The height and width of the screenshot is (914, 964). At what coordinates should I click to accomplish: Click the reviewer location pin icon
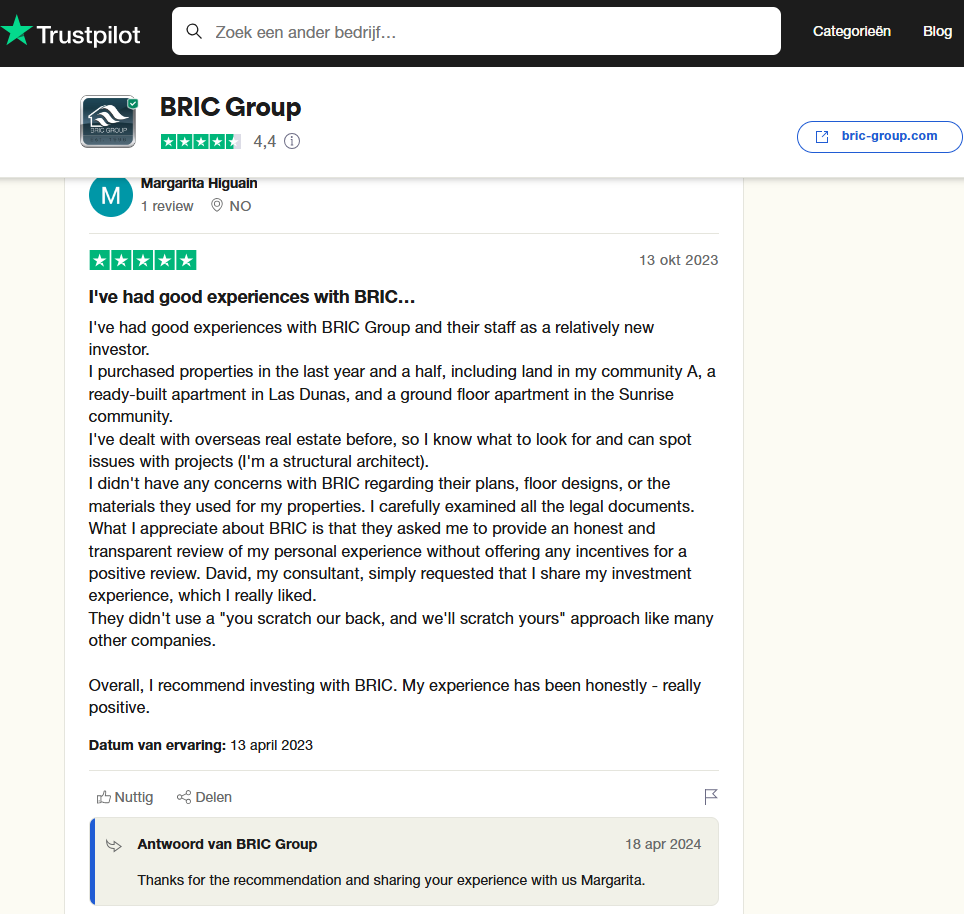216,205
